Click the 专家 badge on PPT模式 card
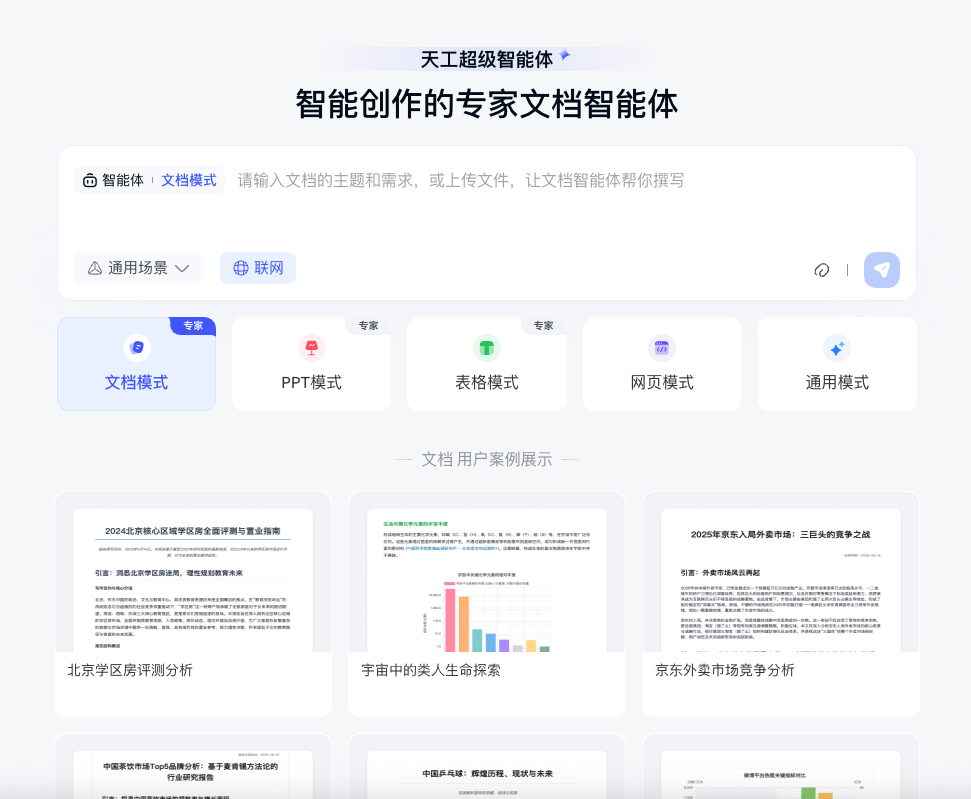971x799 pixels. [x=368, y=326]
